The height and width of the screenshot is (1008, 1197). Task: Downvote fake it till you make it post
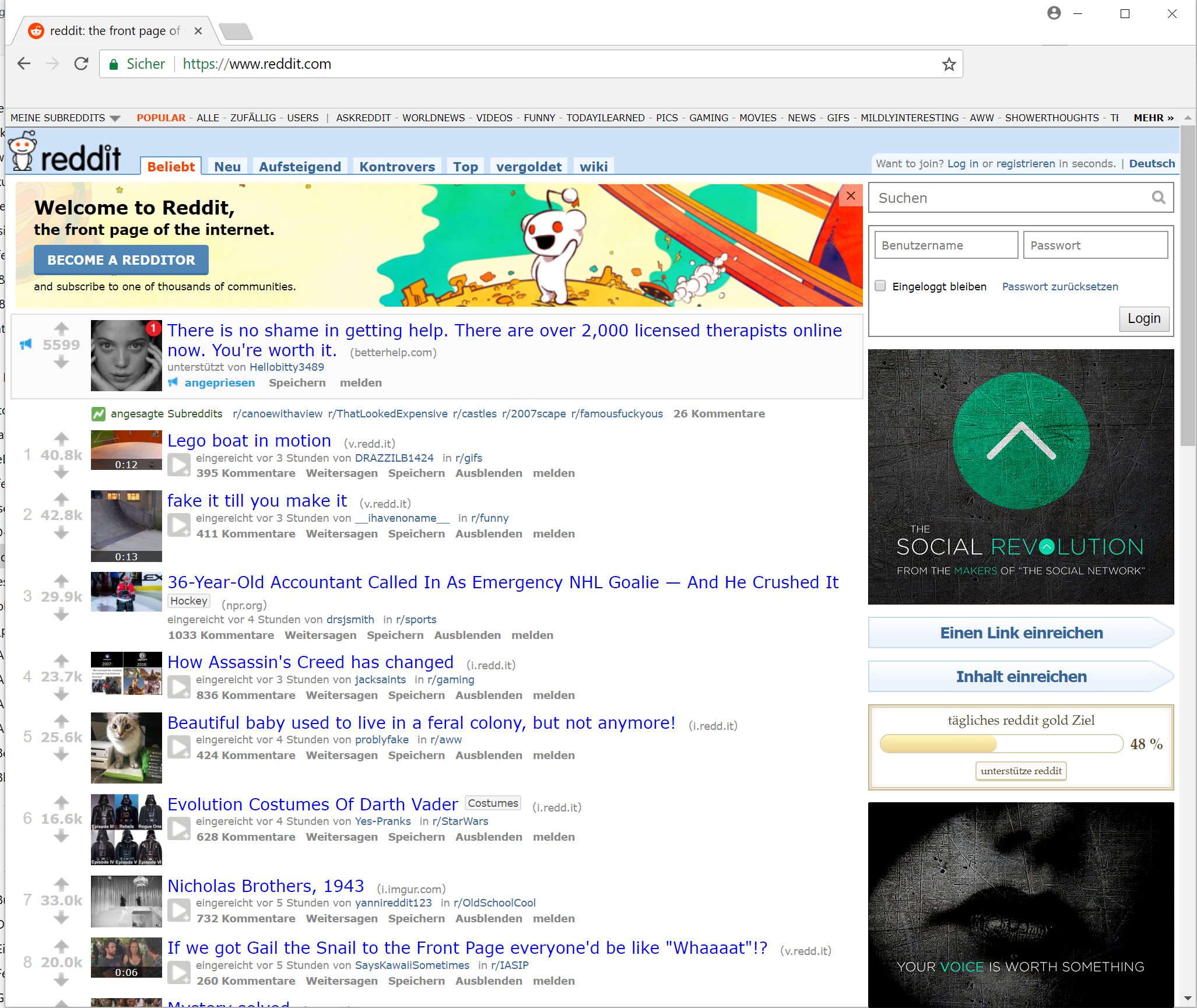(61, 533)
